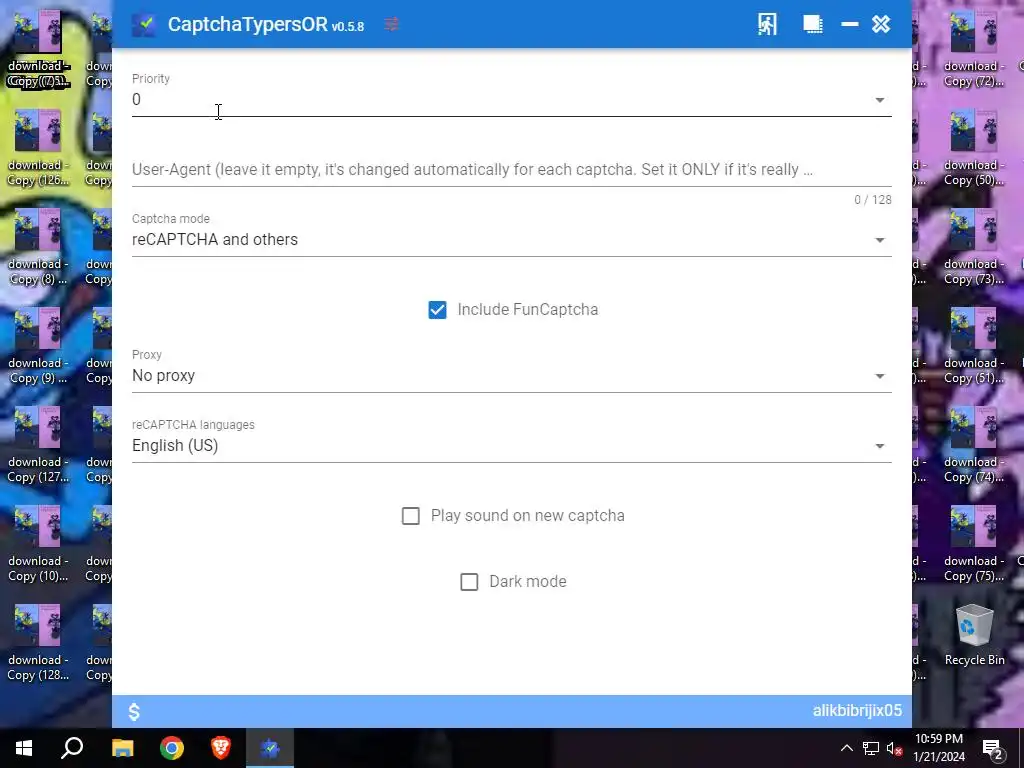The image size is (1024, 768).
Task: Open File Explorer from the taskbar
Action: [122, 748]
